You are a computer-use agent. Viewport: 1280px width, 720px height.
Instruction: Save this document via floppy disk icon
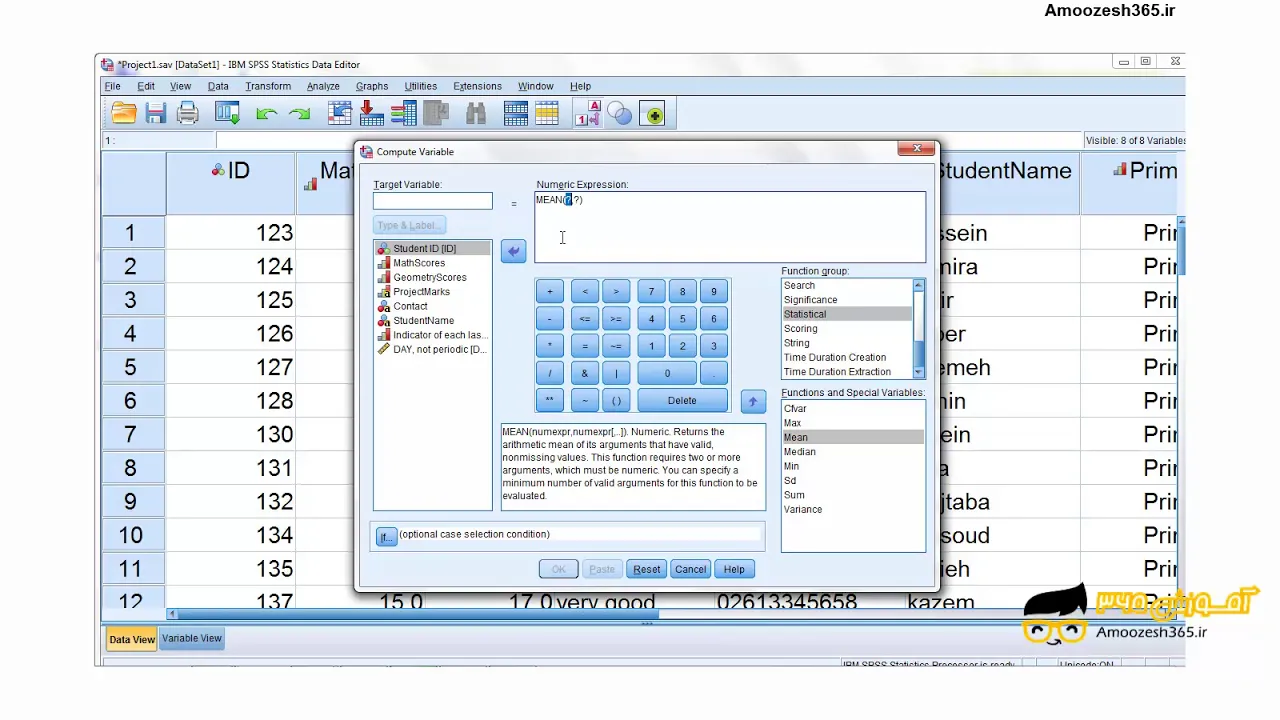(155, 114)
